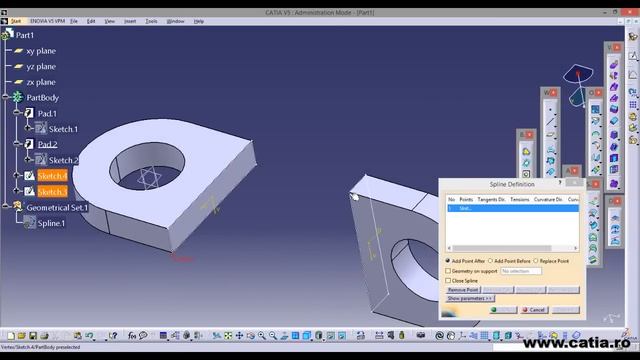
Task: Open the ENOVIA V5 VPM menu
Action: pos(47,21)
